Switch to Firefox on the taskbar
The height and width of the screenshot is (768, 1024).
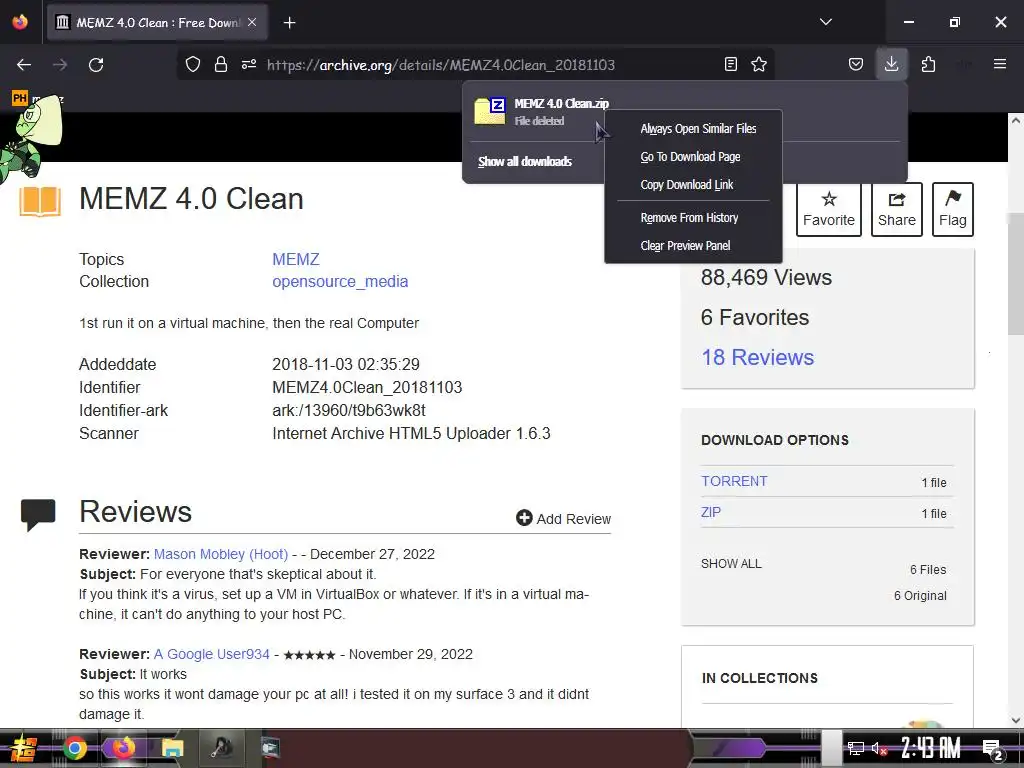(123, 748)
